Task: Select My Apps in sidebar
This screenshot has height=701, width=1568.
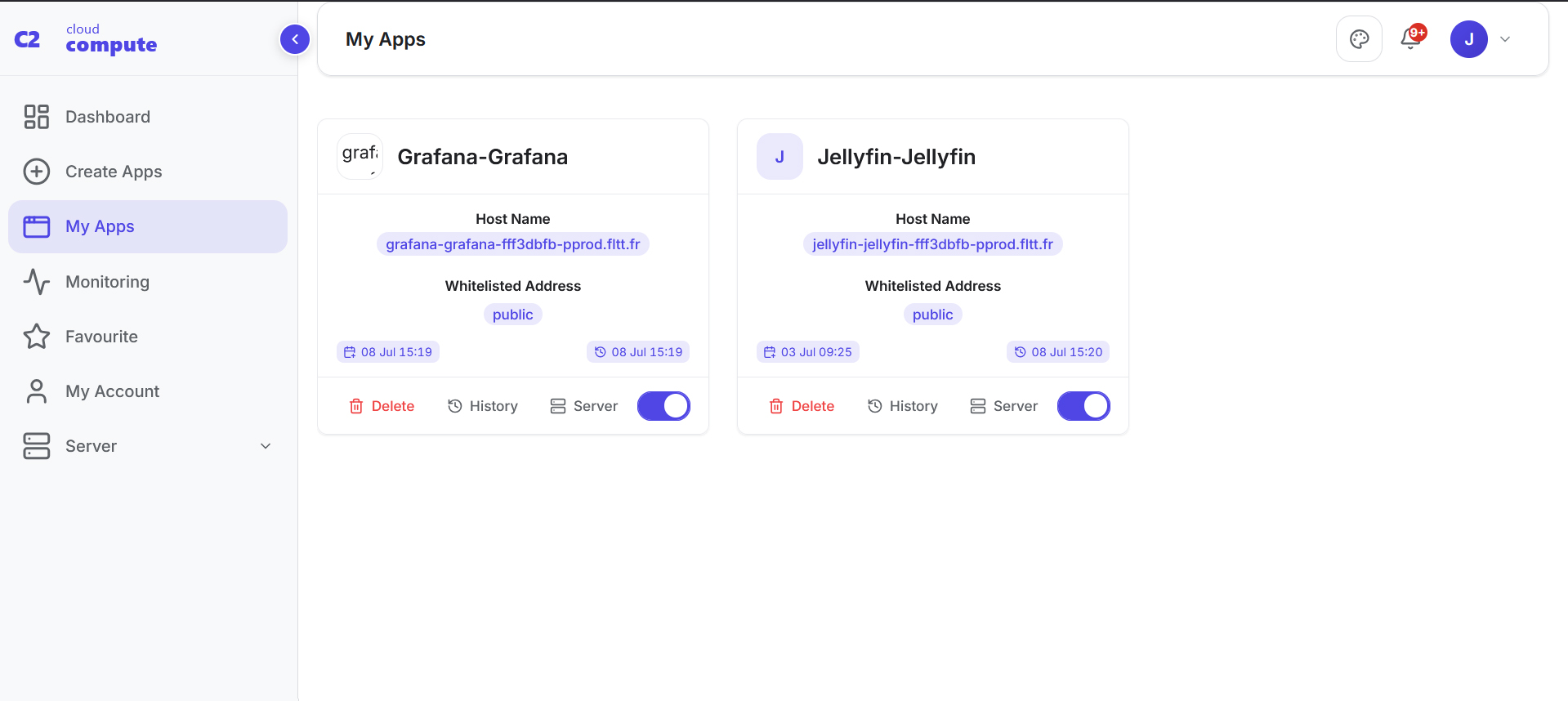Action: [148, 226]
